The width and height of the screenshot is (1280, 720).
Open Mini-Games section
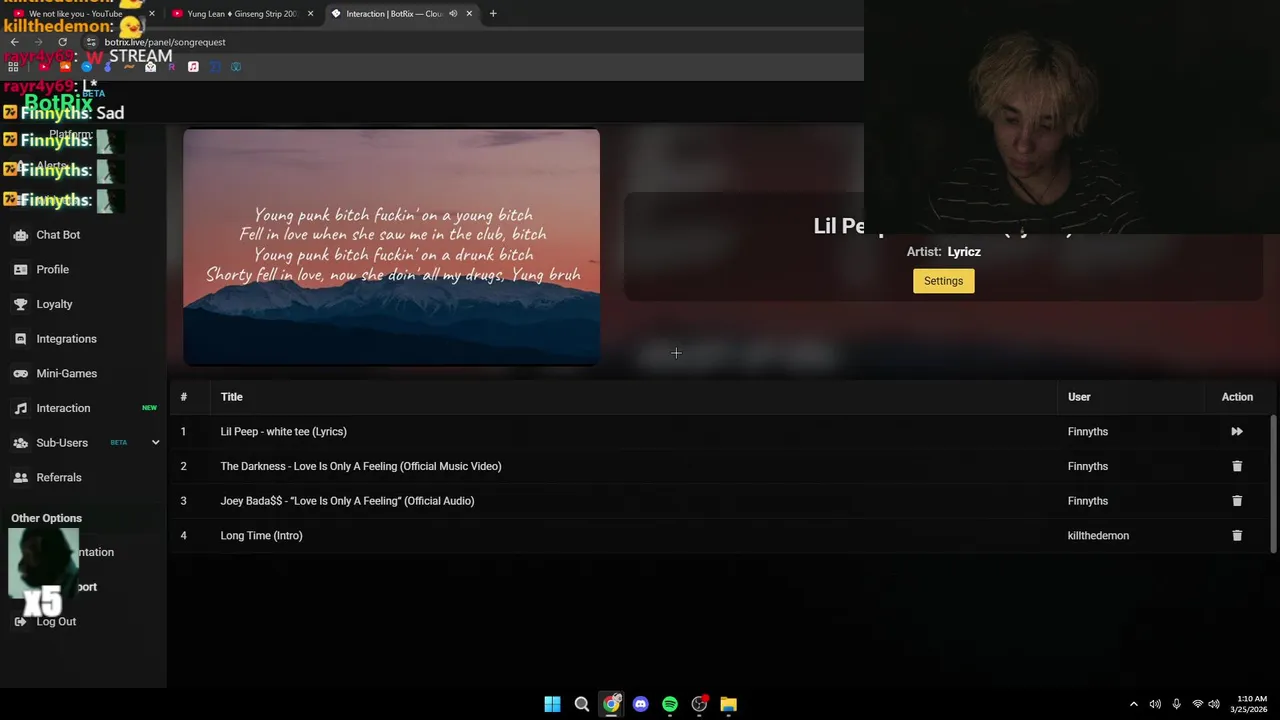coord(66,374)
